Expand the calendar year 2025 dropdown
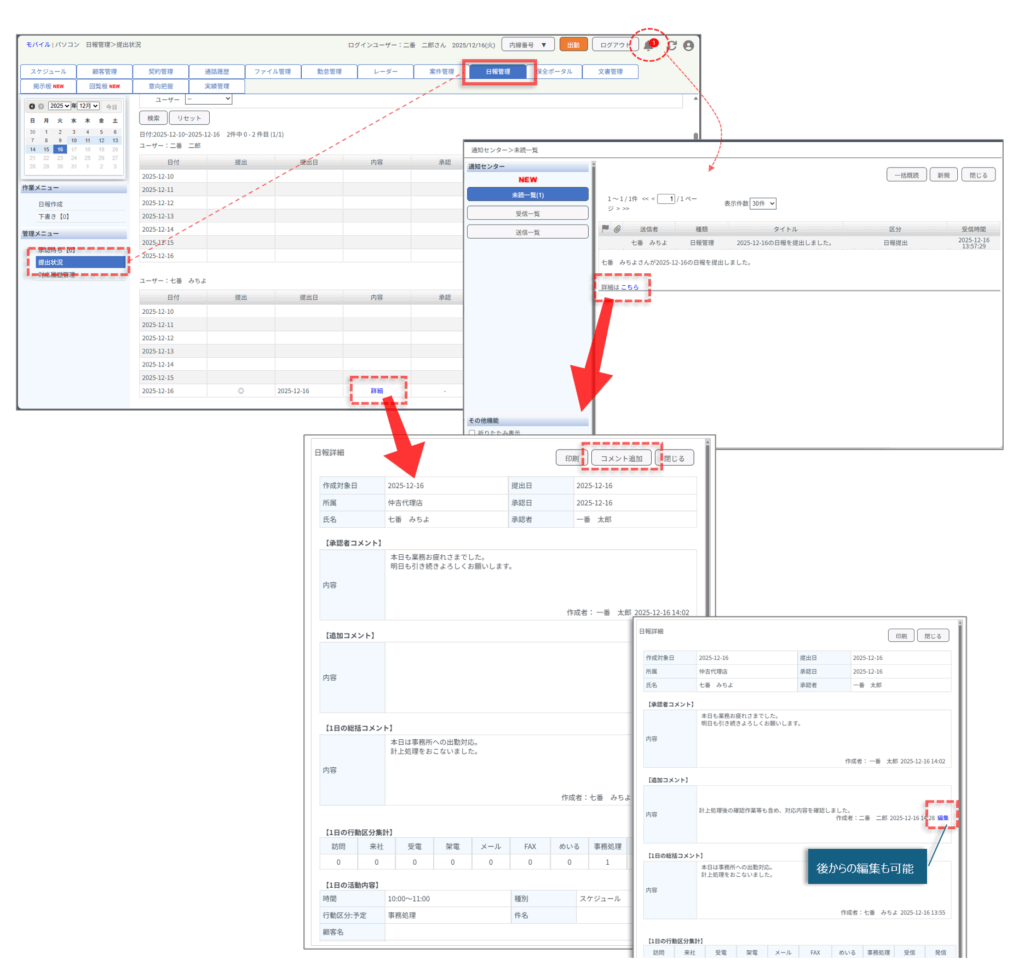Image resolution: width=1024 pixels, height=965 pixels. click(x=60, y=106)
